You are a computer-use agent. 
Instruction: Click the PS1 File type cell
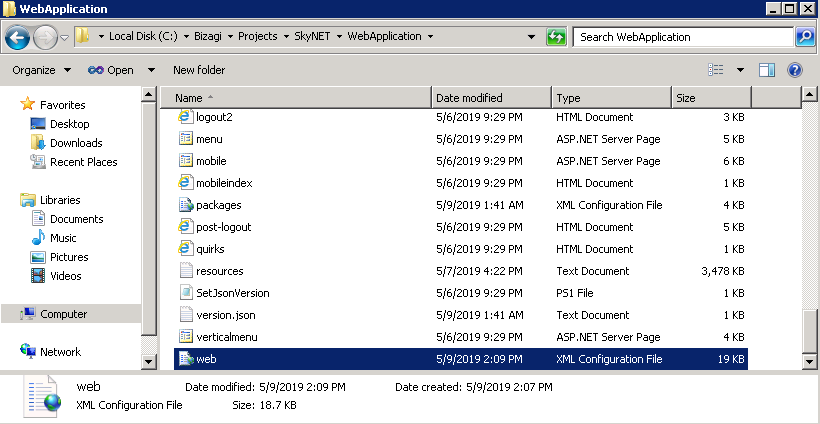tap(575, 293)
